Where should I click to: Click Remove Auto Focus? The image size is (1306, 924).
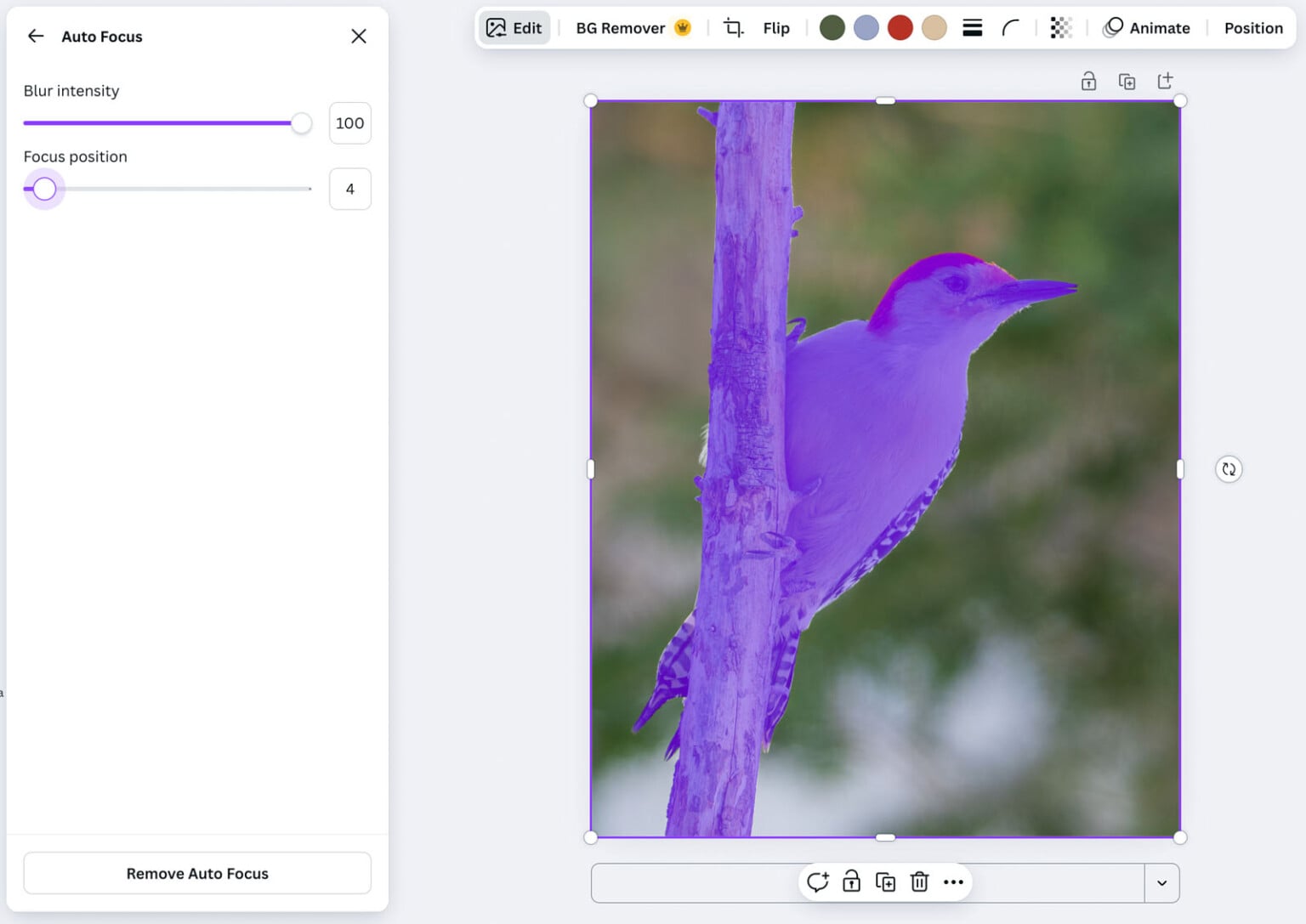tap(197, 873)
